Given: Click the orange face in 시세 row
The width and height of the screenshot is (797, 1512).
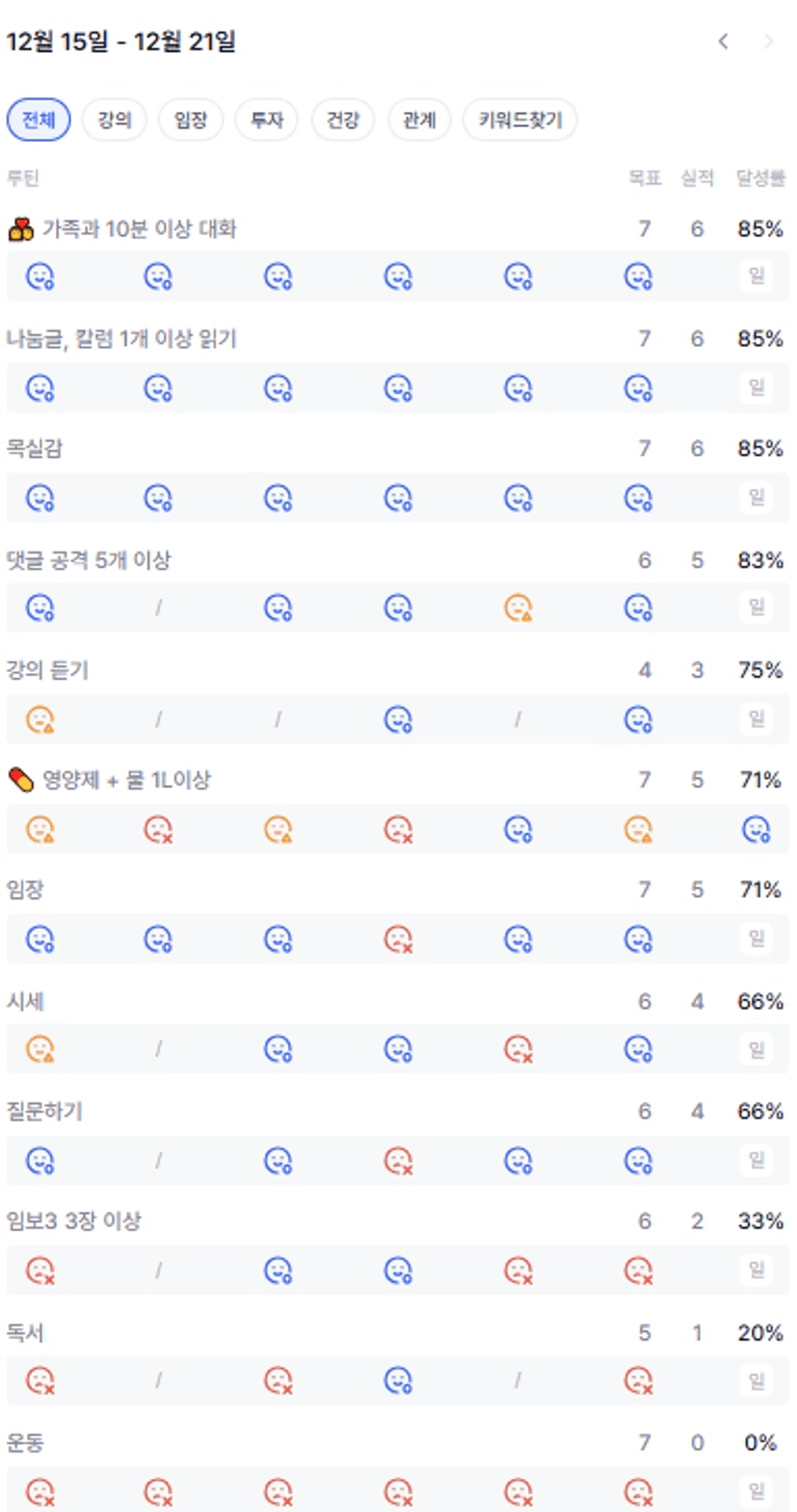Looking at the screenshot, I should [40, 1048].
